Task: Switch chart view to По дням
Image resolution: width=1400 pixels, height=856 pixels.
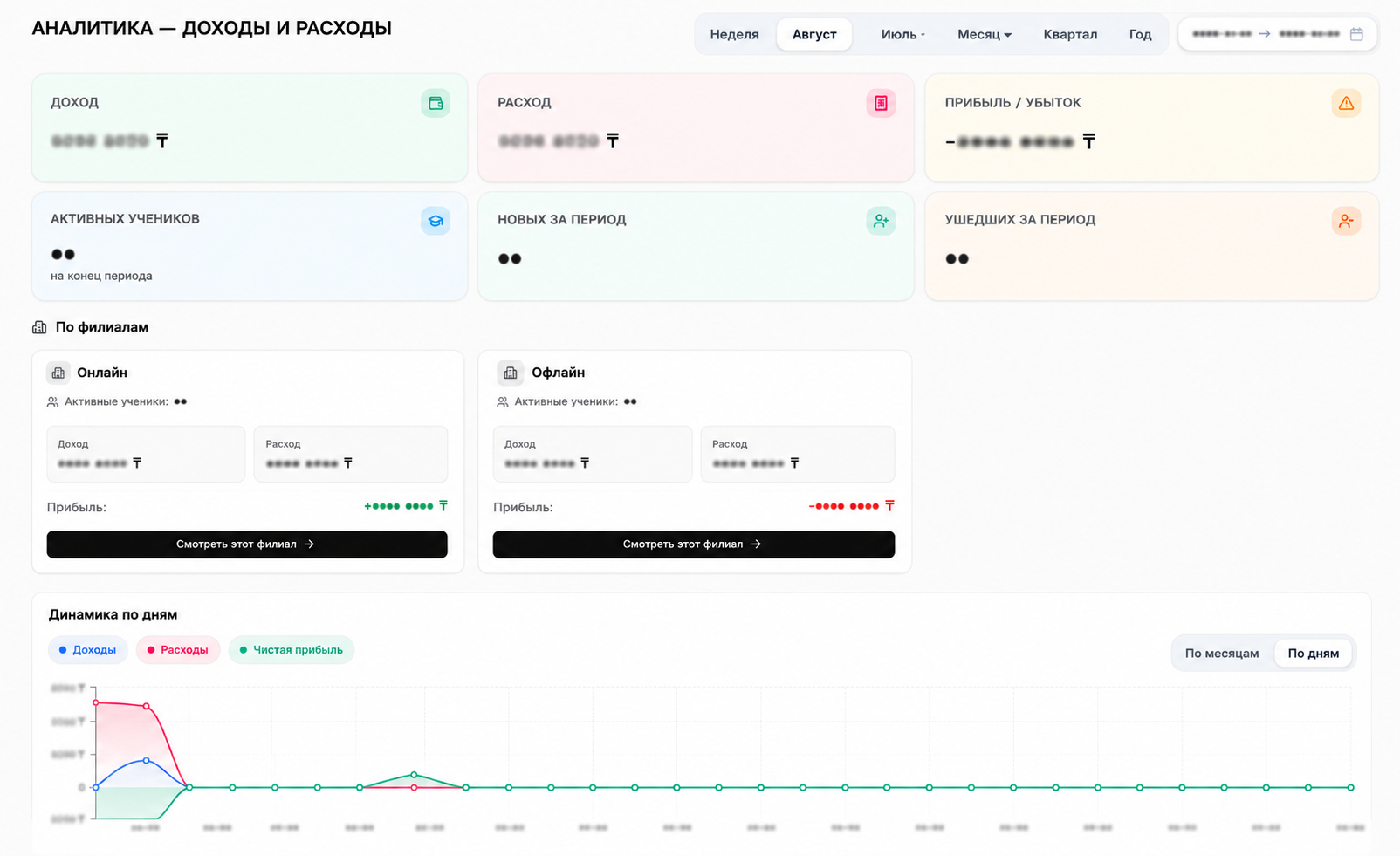Action: tap(1313, 654)
